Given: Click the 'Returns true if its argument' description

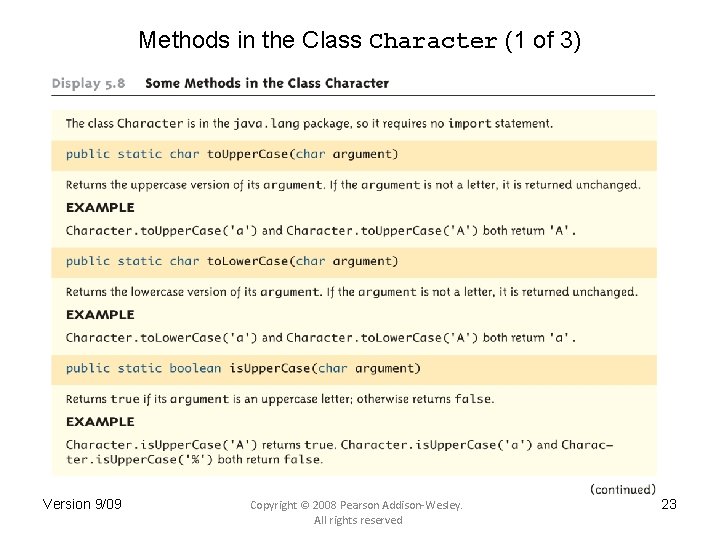Looking at the screenshot, I should [280, 399].
